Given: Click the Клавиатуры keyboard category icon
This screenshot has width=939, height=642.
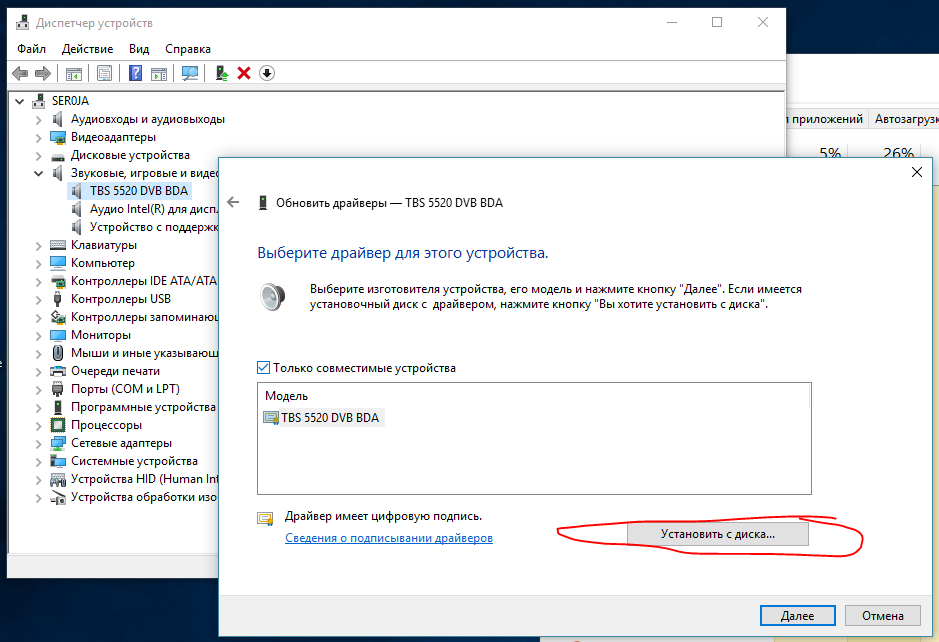Looking at the screenshot, I should click(57, 245).
